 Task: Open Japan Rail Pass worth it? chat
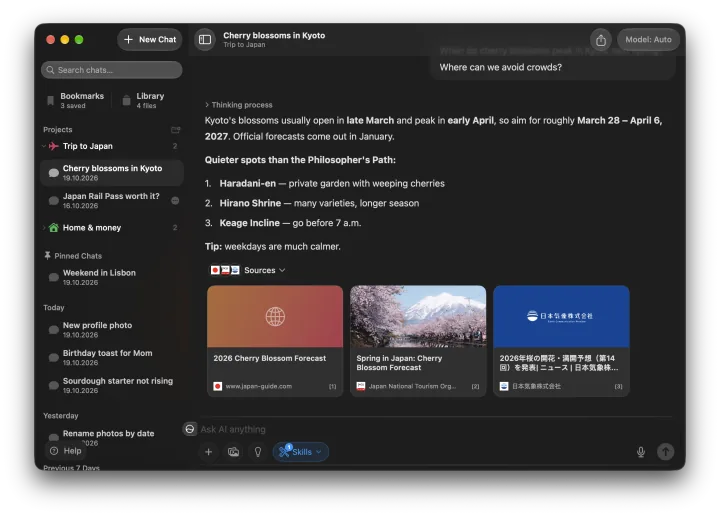point(112,201)
